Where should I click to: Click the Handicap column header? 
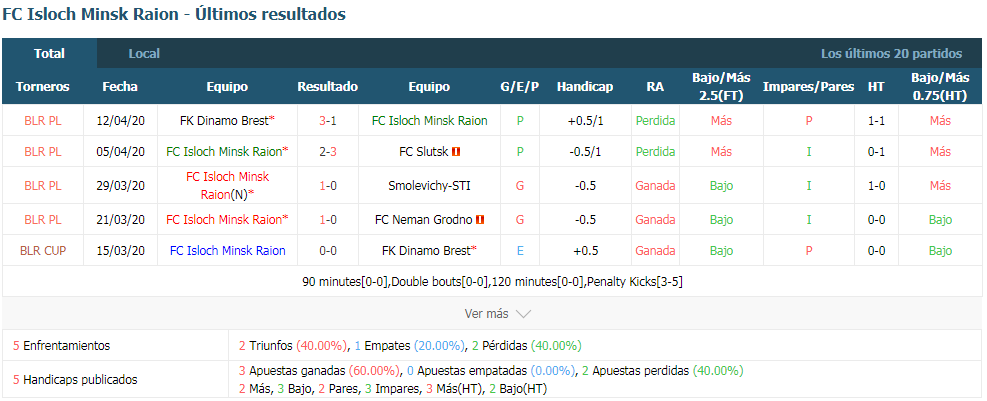click(x=585, y=87)
